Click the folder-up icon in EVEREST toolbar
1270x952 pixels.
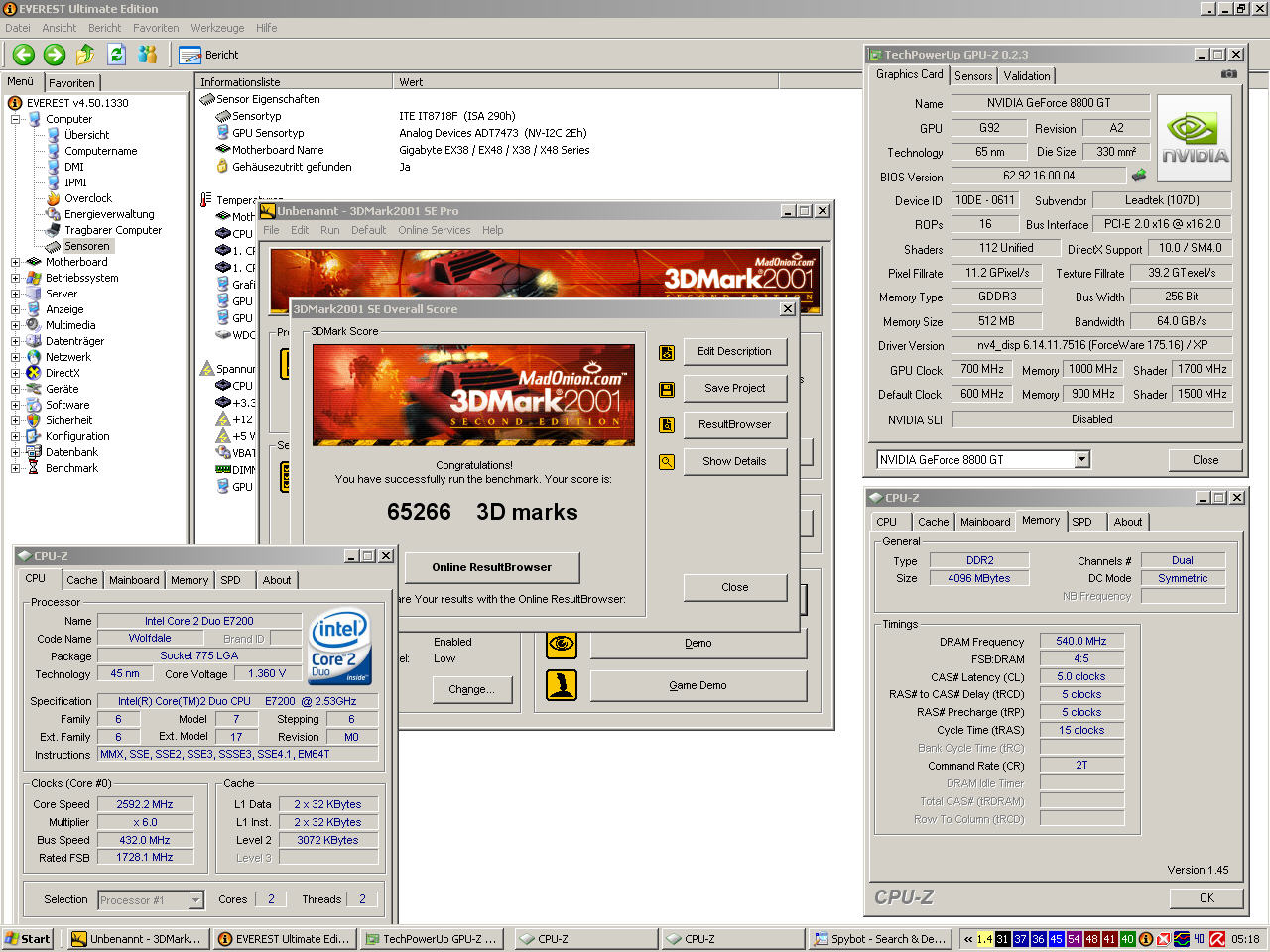[x=85, y=55]
